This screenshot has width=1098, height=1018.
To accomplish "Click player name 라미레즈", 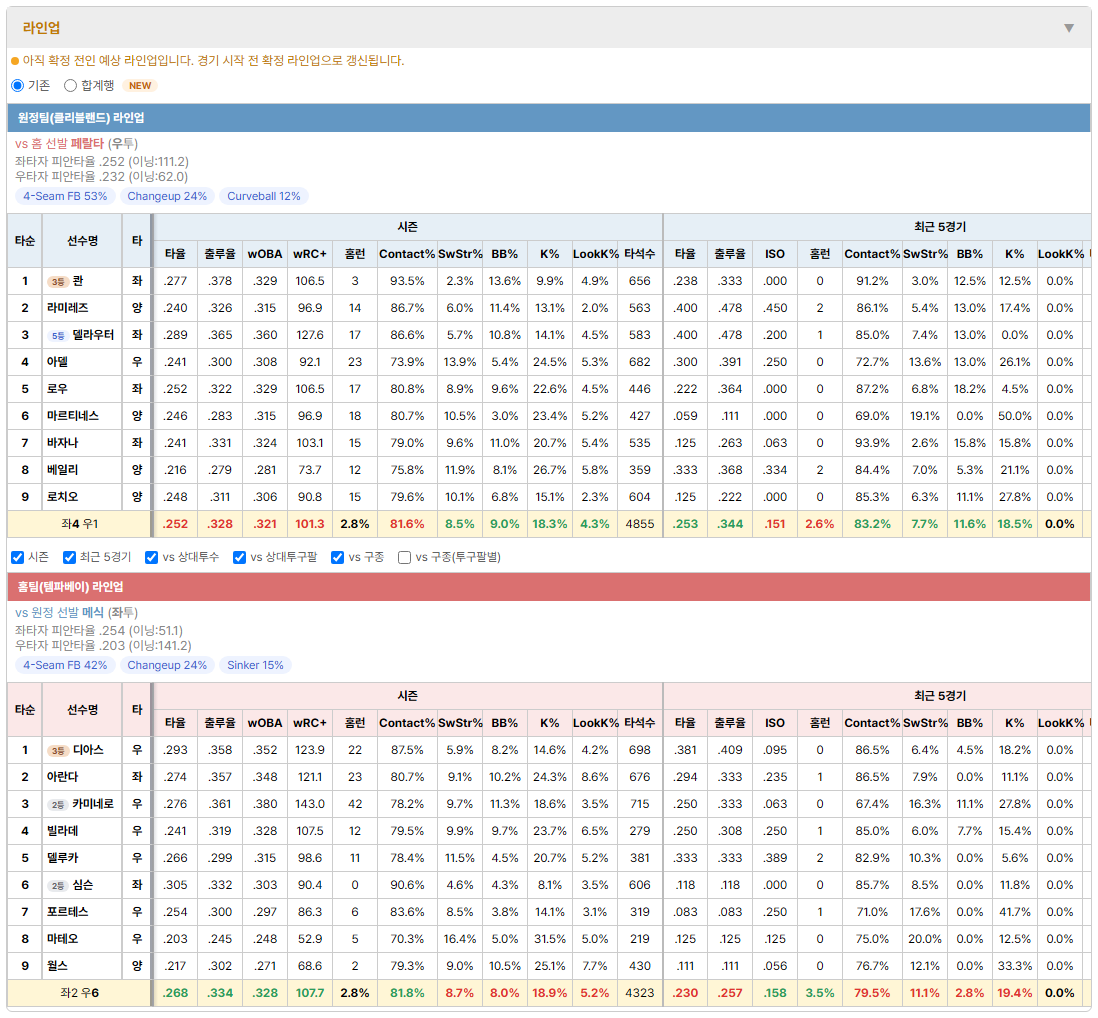I will click(x=68, y=308).
